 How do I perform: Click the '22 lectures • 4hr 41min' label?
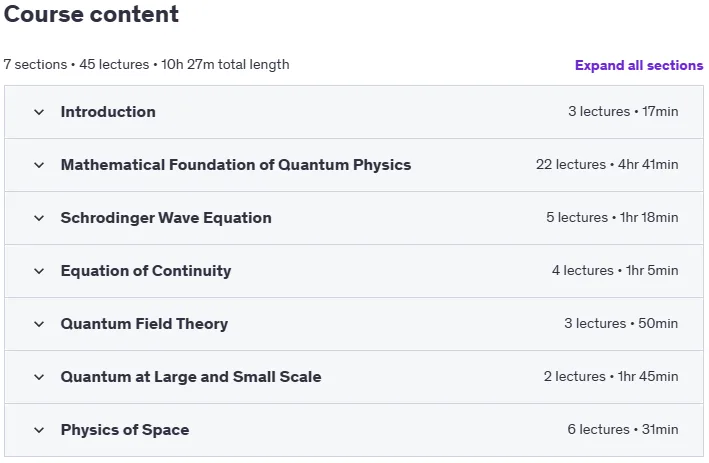[607, 164]
